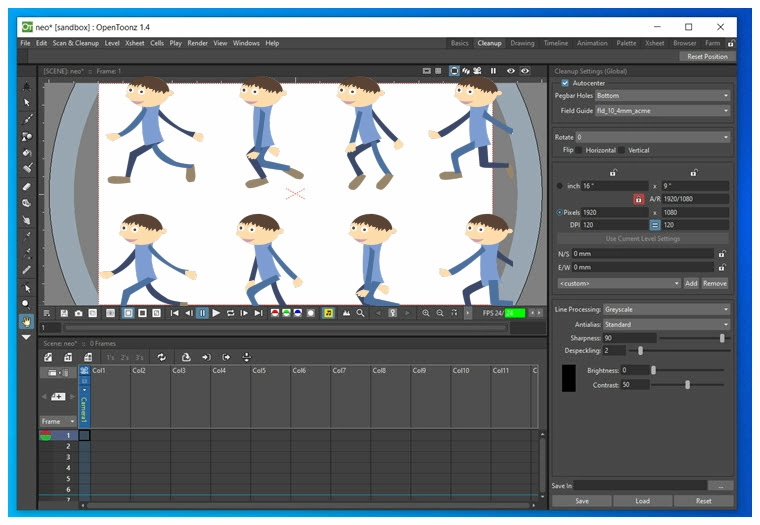Click the snapshot camera icon below viewer
The height and width of the screenshot is (525, 760).
(79, 314)
